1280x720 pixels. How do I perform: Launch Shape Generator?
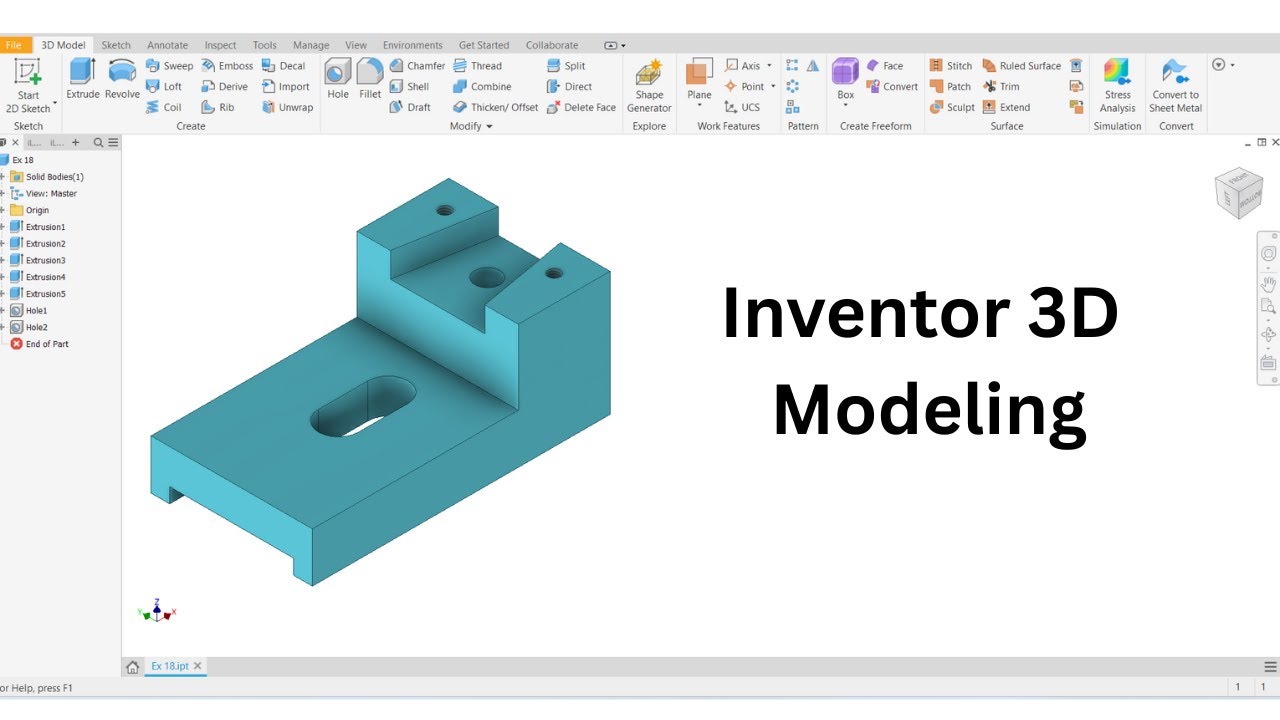[649, 86]
